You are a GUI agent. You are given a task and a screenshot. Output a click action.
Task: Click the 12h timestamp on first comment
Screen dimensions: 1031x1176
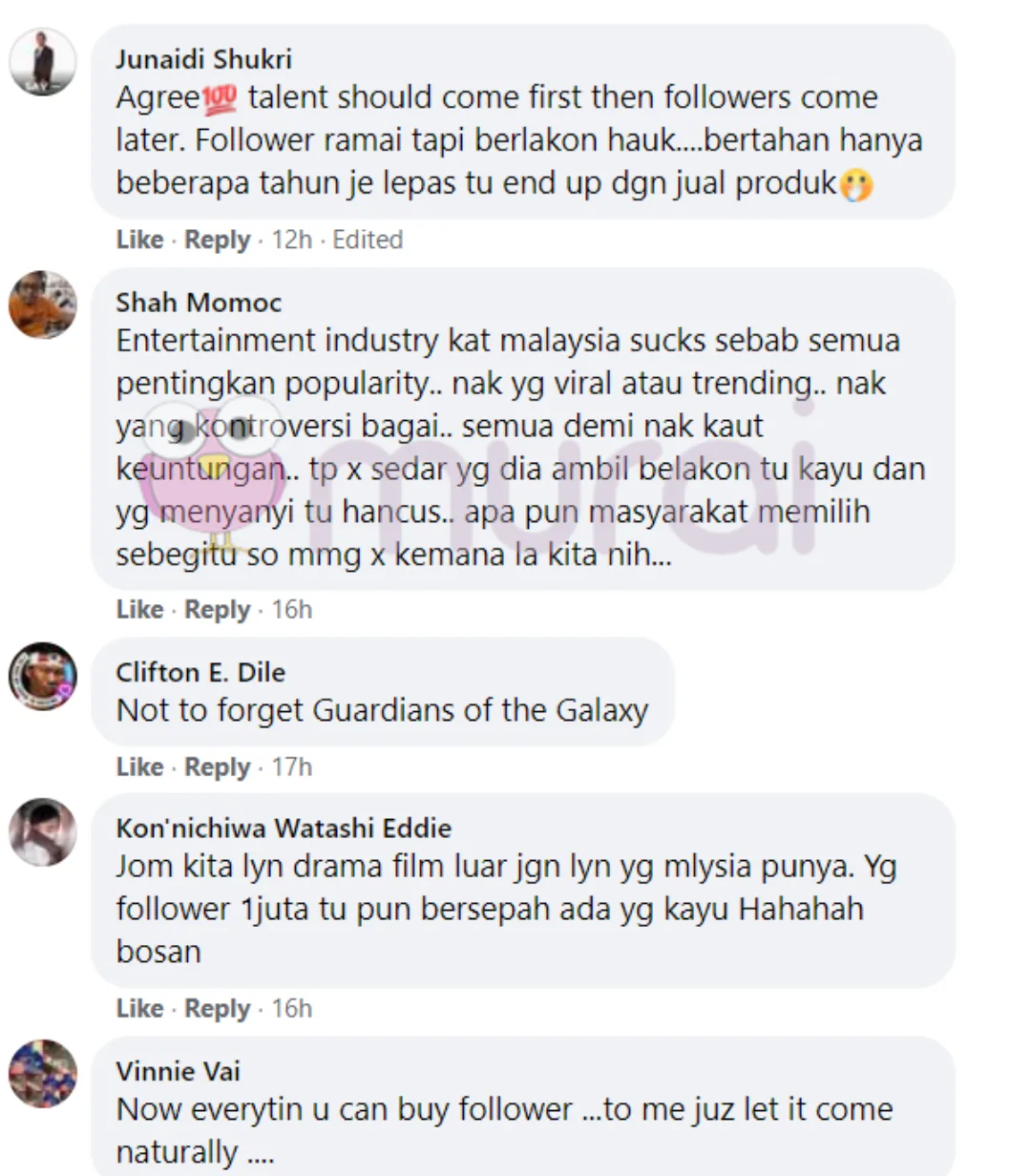point(291,240)
